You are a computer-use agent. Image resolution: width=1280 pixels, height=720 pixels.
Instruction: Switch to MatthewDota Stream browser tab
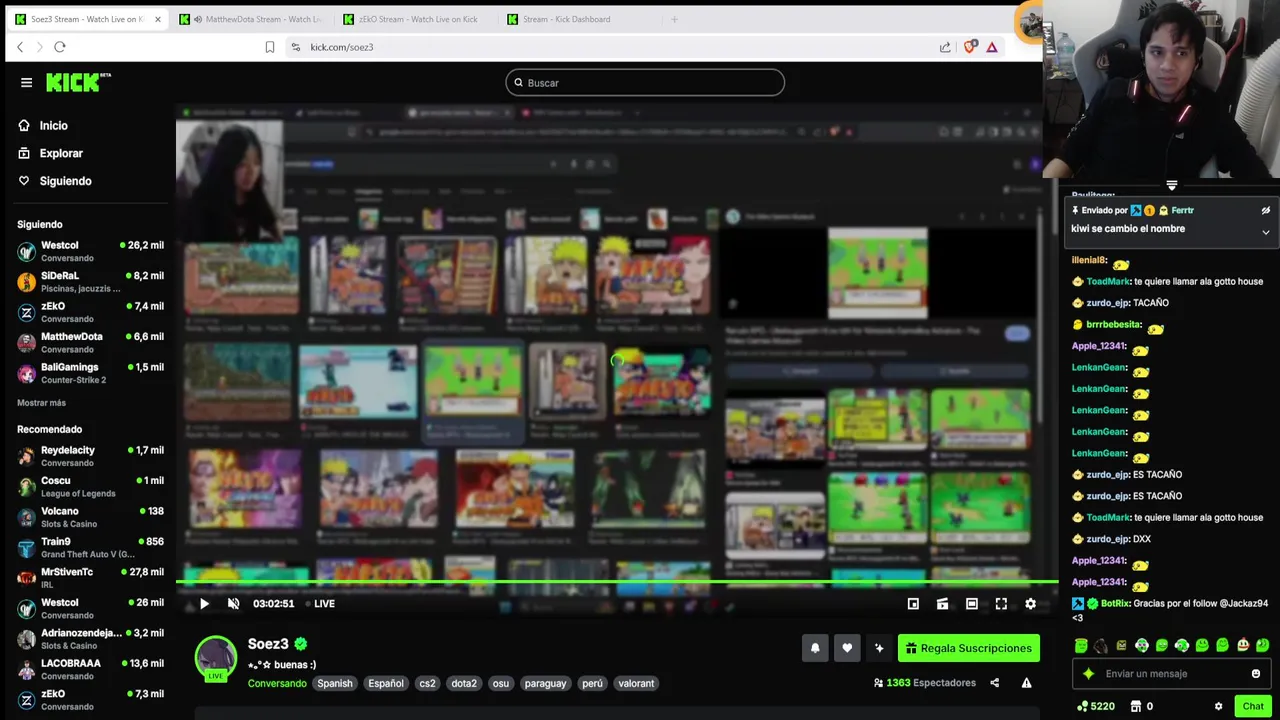[x=252, y=19]
